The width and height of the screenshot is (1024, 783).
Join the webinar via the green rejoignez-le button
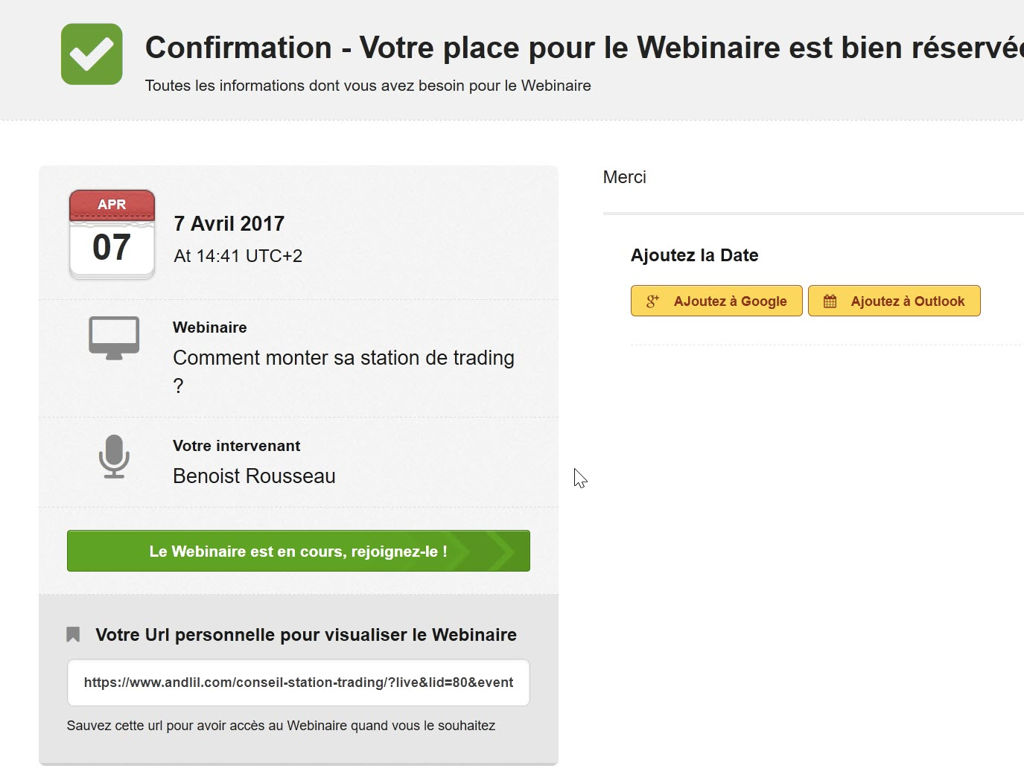pos(298,551)
